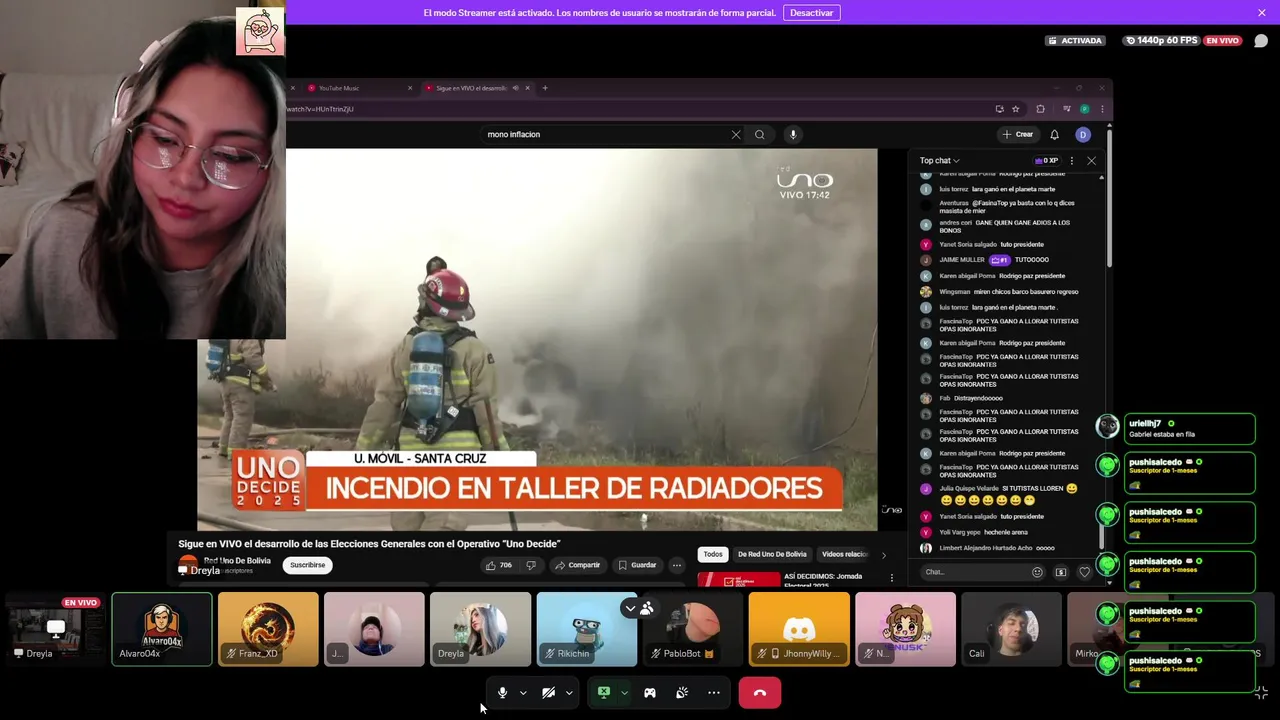The height and width of the screenshot is (720, 1280).
Task: Open screen share options arrow
Action: tap(624, 693)
